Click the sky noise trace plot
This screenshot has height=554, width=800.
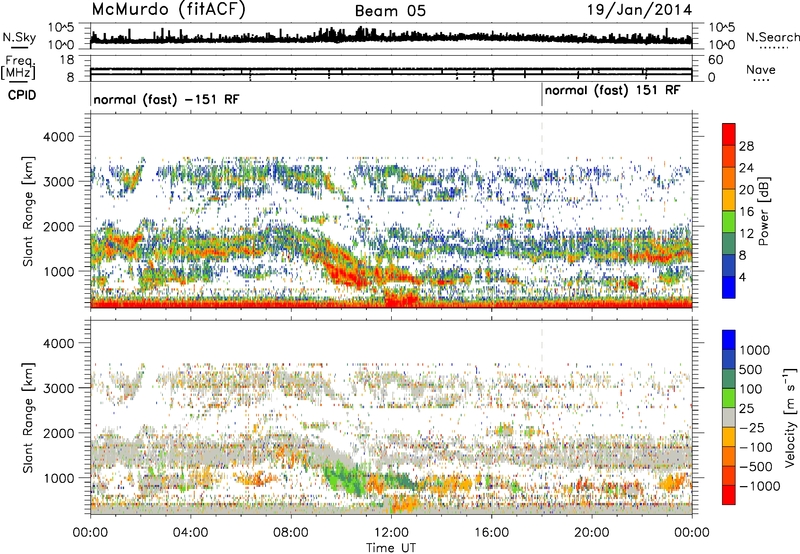click(x=391, y=36)
